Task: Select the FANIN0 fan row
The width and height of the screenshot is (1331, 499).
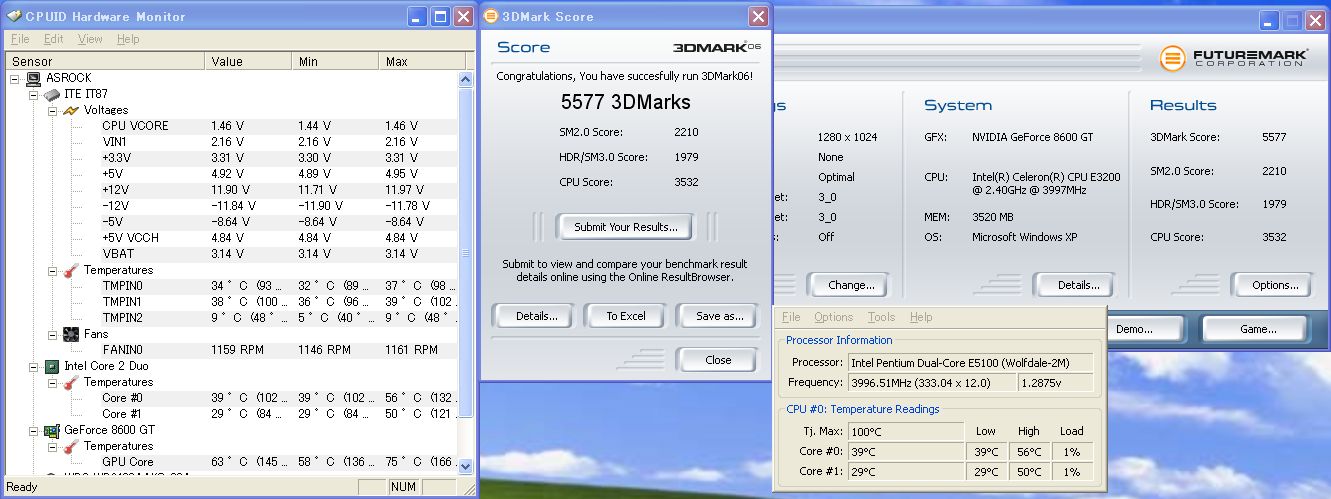Action: click(x=232, y=350)
